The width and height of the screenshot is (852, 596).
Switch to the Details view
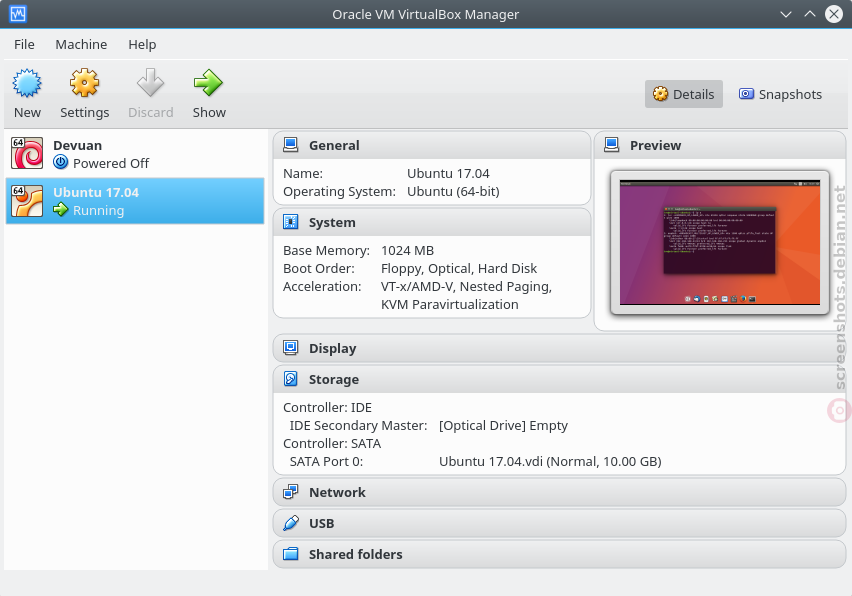coord(684,94)
